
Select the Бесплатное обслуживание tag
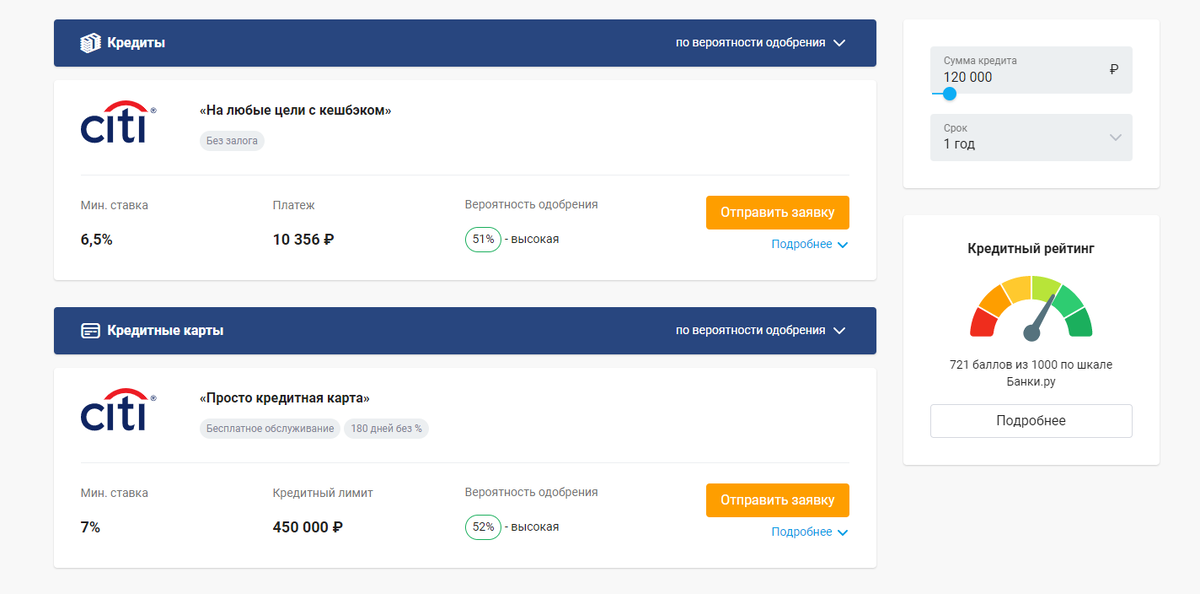(x=270, y=428)
